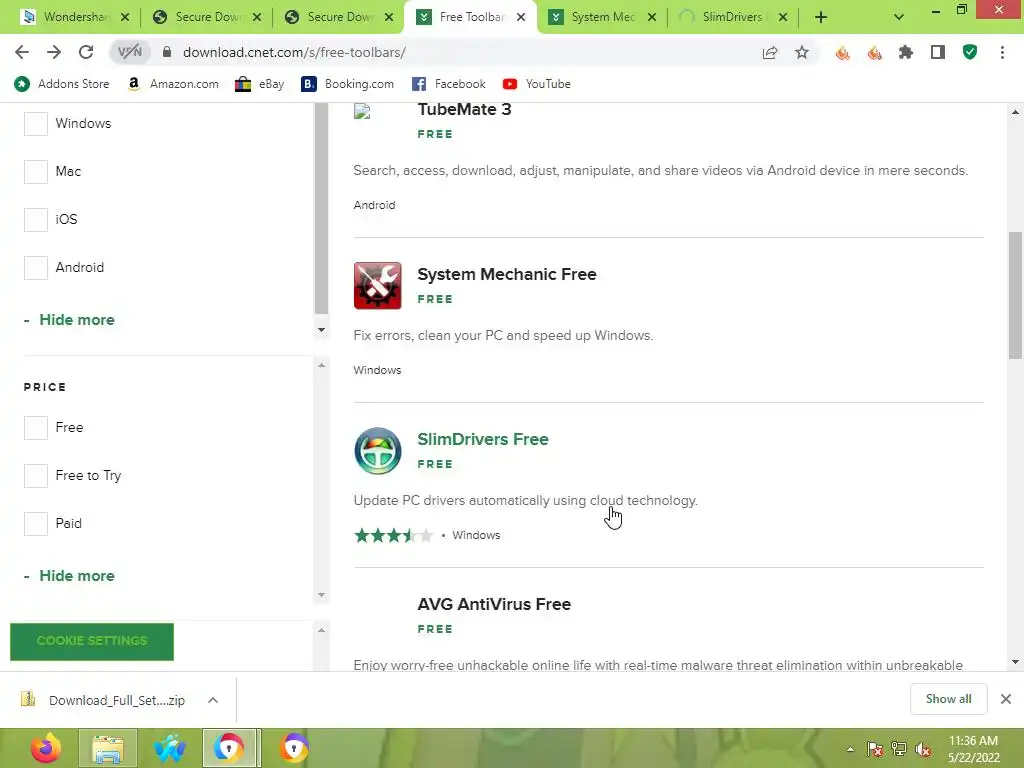The height and width of the screenshot is (768, 1024).
Task: Open the network tray icon
Action: (899, 749)
